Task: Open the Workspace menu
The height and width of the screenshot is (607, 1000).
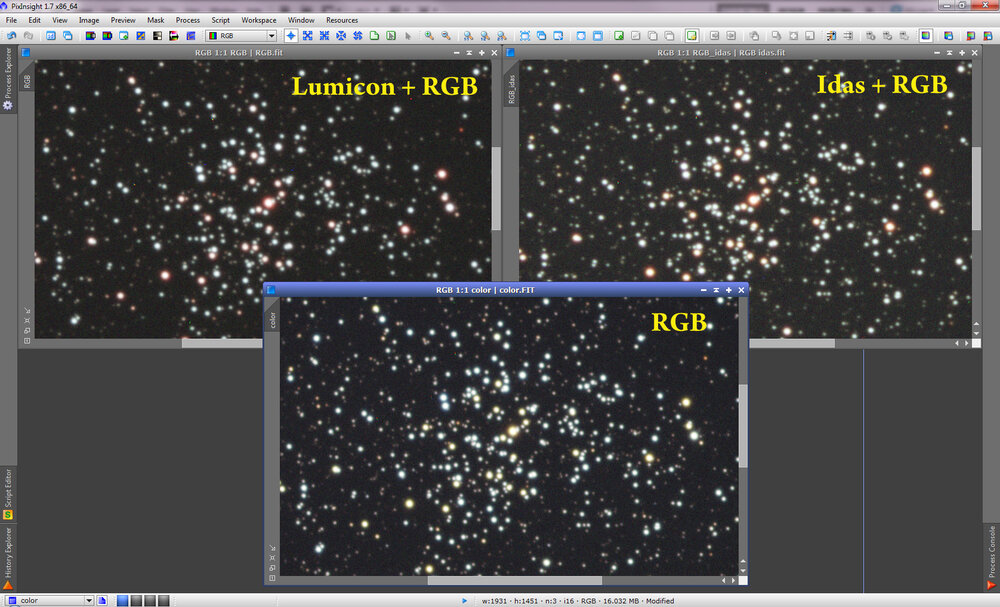Action: (258, 20)
